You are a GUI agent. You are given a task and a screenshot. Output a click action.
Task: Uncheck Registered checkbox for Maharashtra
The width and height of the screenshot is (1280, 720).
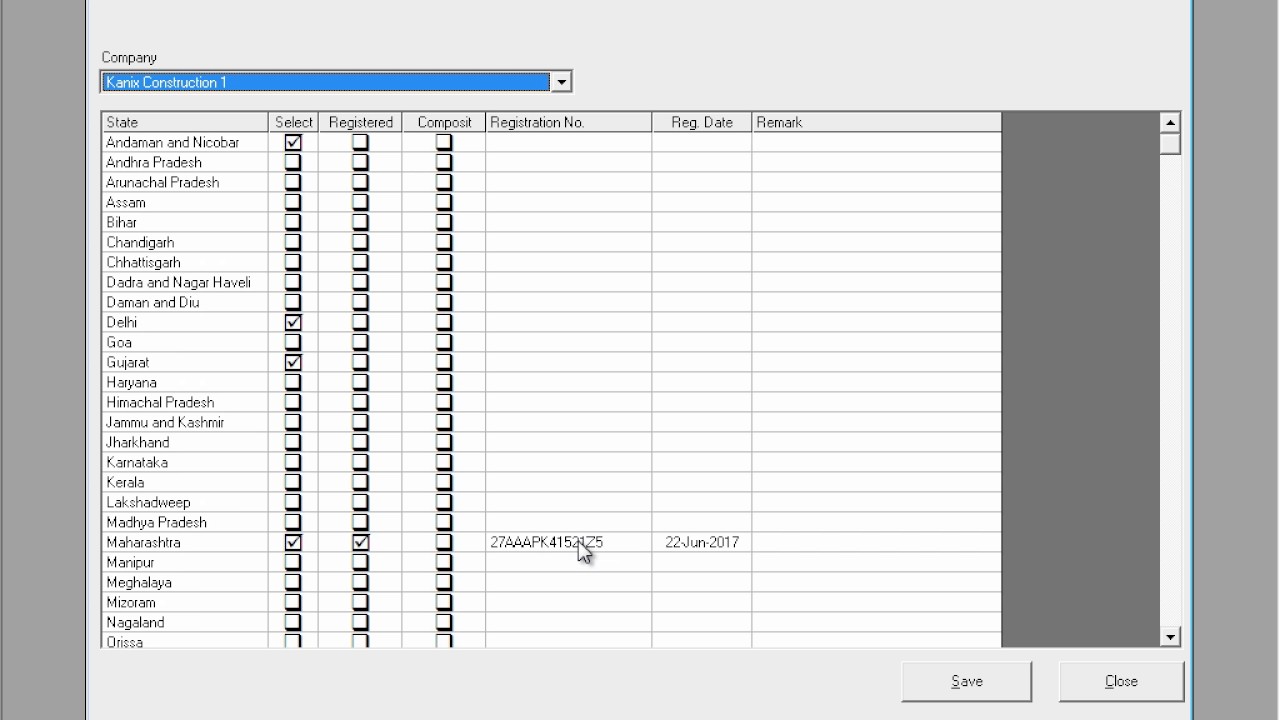(360, 542)
